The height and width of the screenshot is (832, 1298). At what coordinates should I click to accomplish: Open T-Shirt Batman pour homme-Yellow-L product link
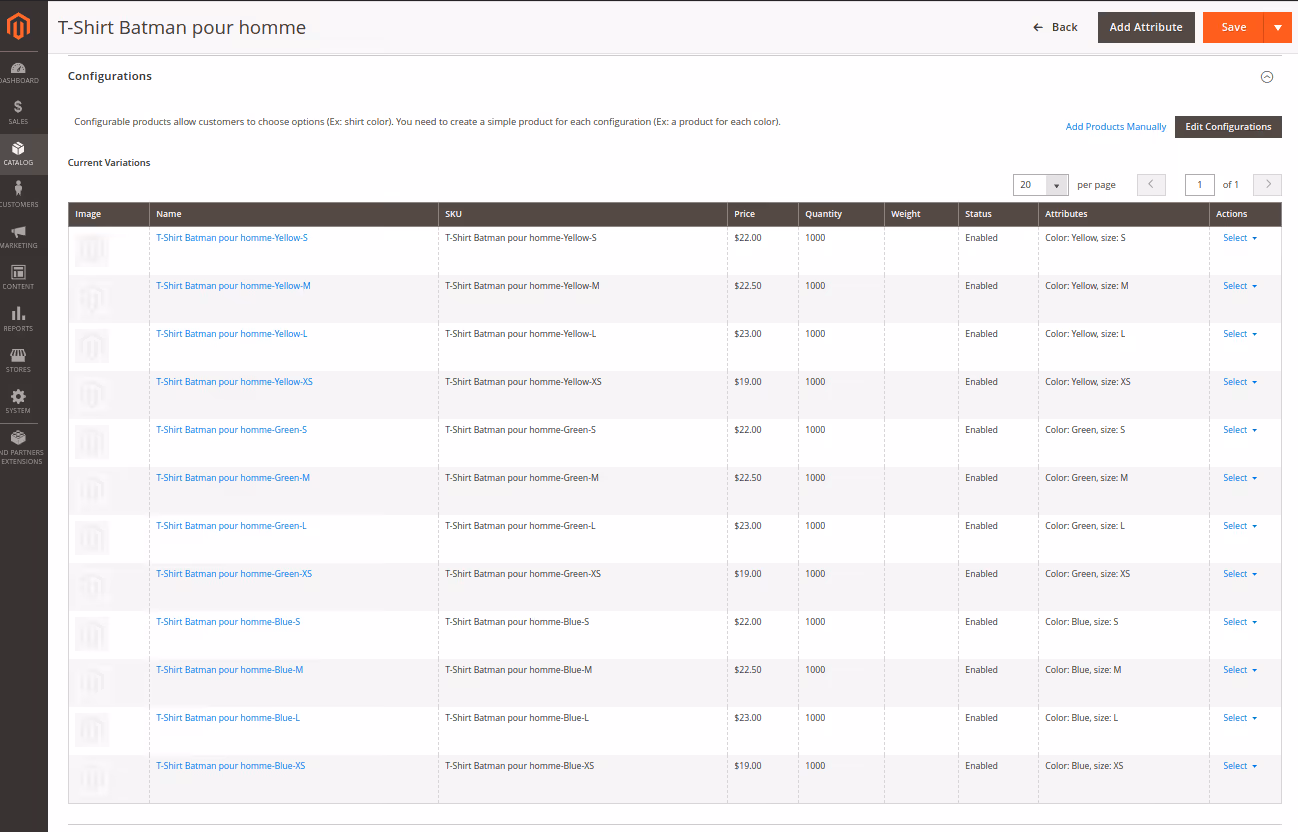[232, 334]
